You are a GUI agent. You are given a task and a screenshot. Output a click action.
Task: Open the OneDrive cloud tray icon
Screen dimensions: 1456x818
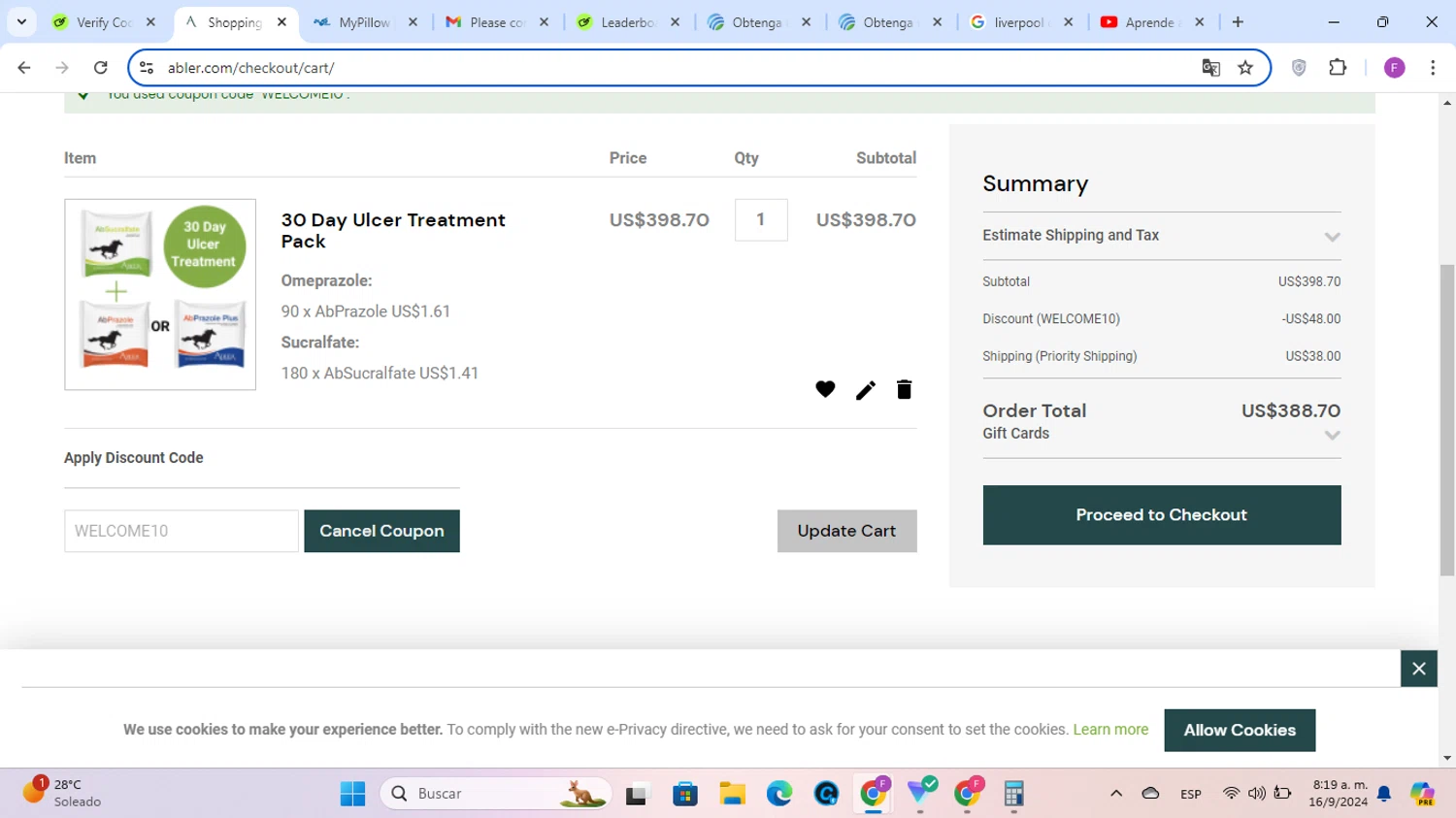pyautogui.click(x=1150, y=794)
